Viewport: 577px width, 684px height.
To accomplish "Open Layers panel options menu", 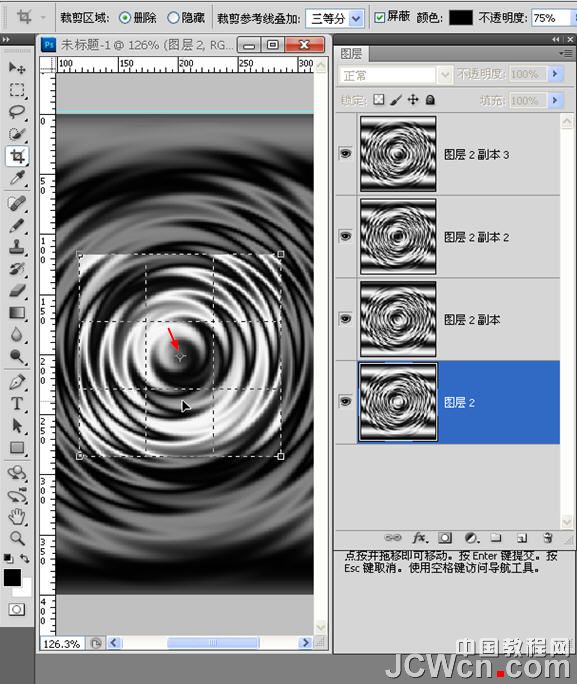I will (x=567, y=53).
